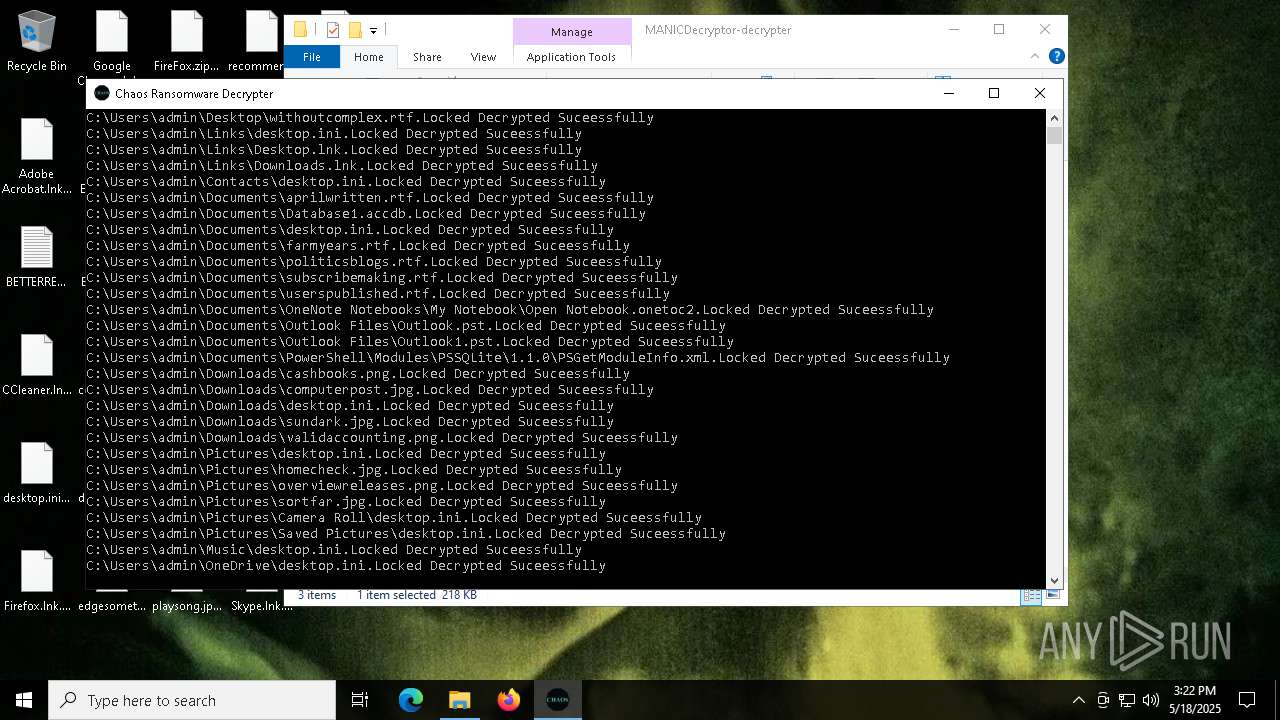Switch to the Home ribbon tab

[x=368, y=57]
